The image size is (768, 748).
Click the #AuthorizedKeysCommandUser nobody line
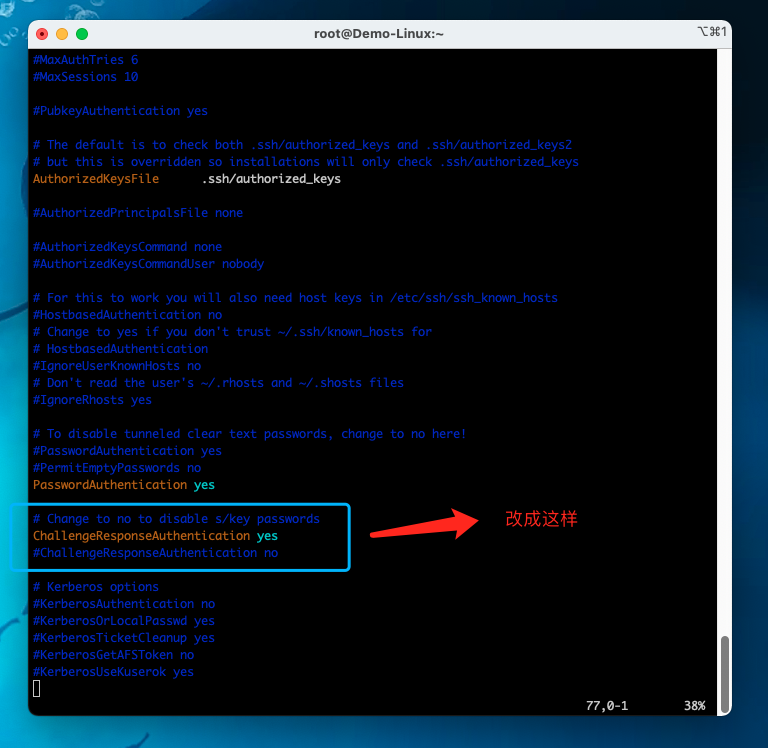(148, 264)
